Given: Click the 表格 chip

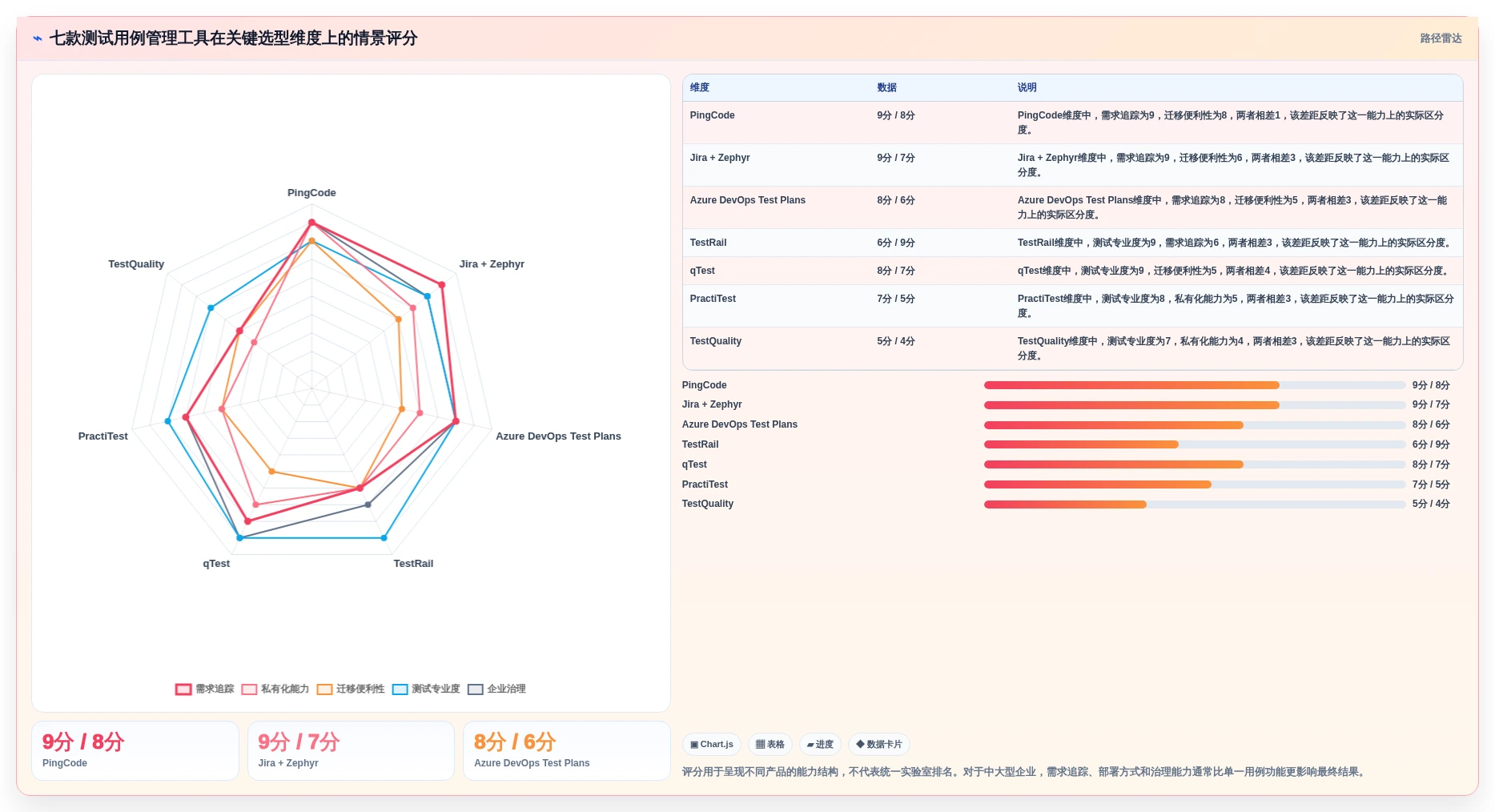Looking at the screenshot, I should [770, 745].
